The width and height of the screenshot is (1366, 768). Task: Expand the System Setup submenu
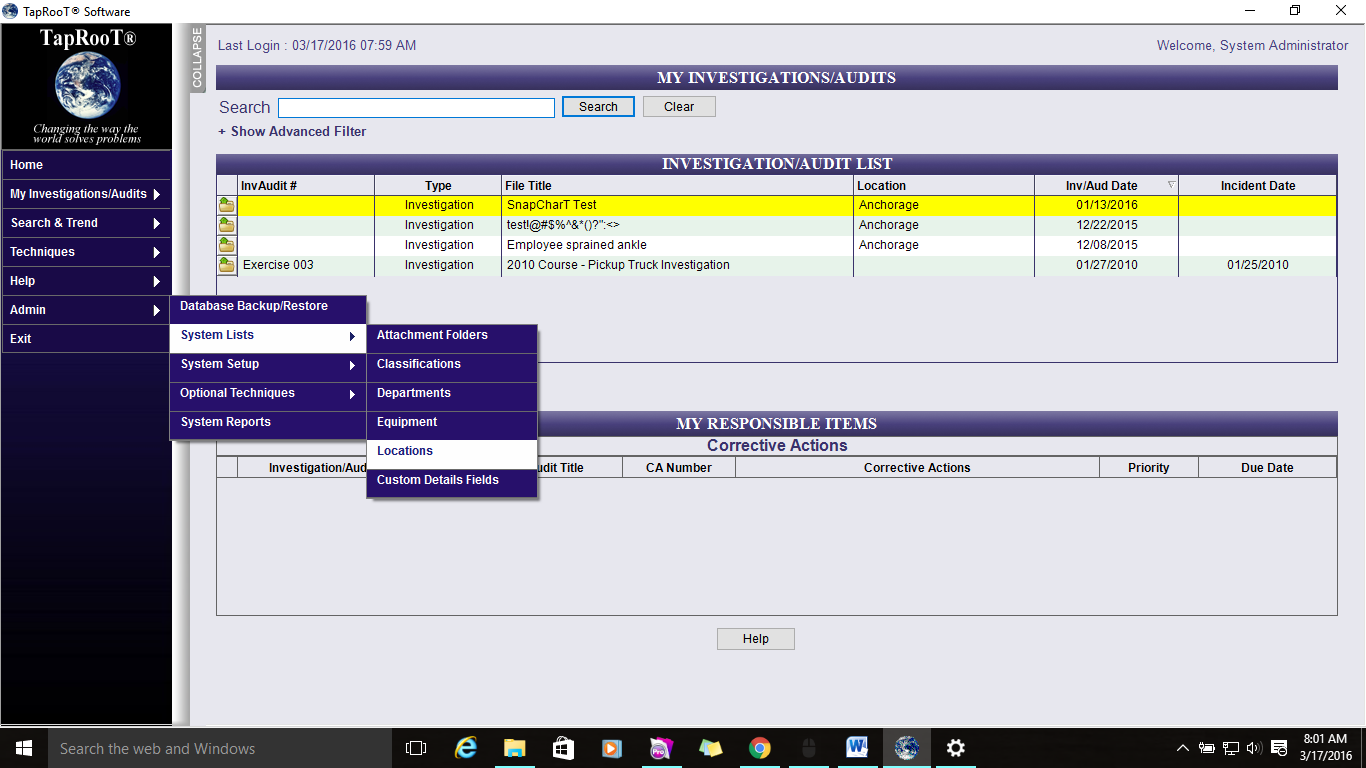268,365
